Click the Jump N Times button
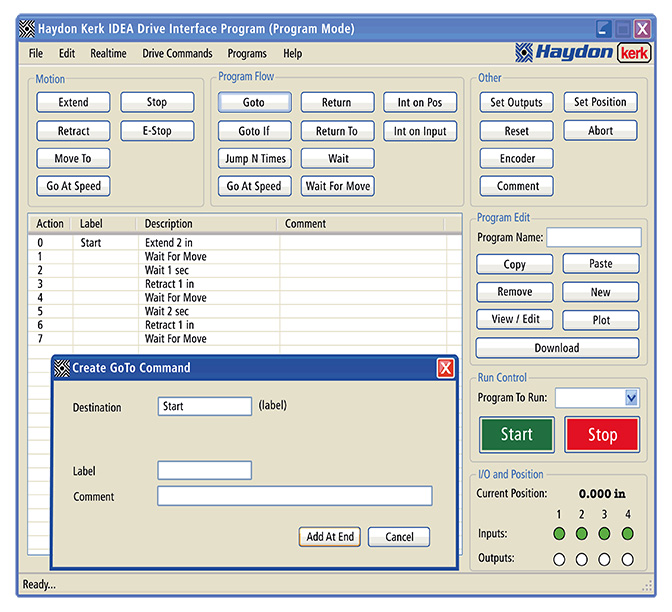The width and height of the screenshot is (672, 612). (254, 158)
